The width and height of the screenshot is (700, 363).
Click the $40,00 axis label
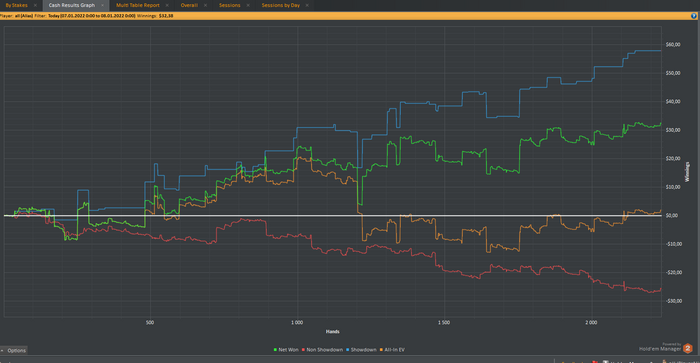click(x=673, y=102)
